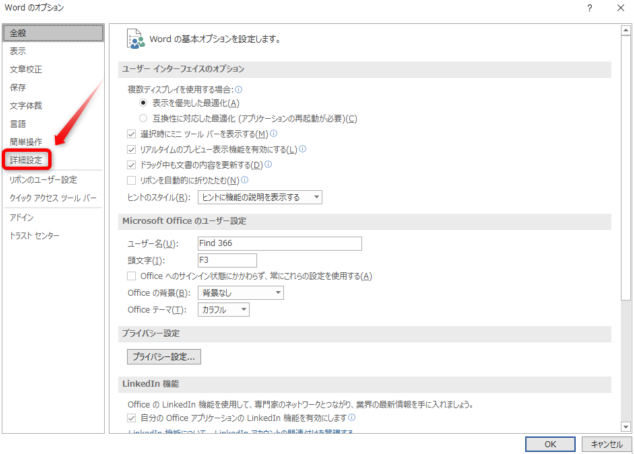Open 文字体裁 settings

click(53, 106)
